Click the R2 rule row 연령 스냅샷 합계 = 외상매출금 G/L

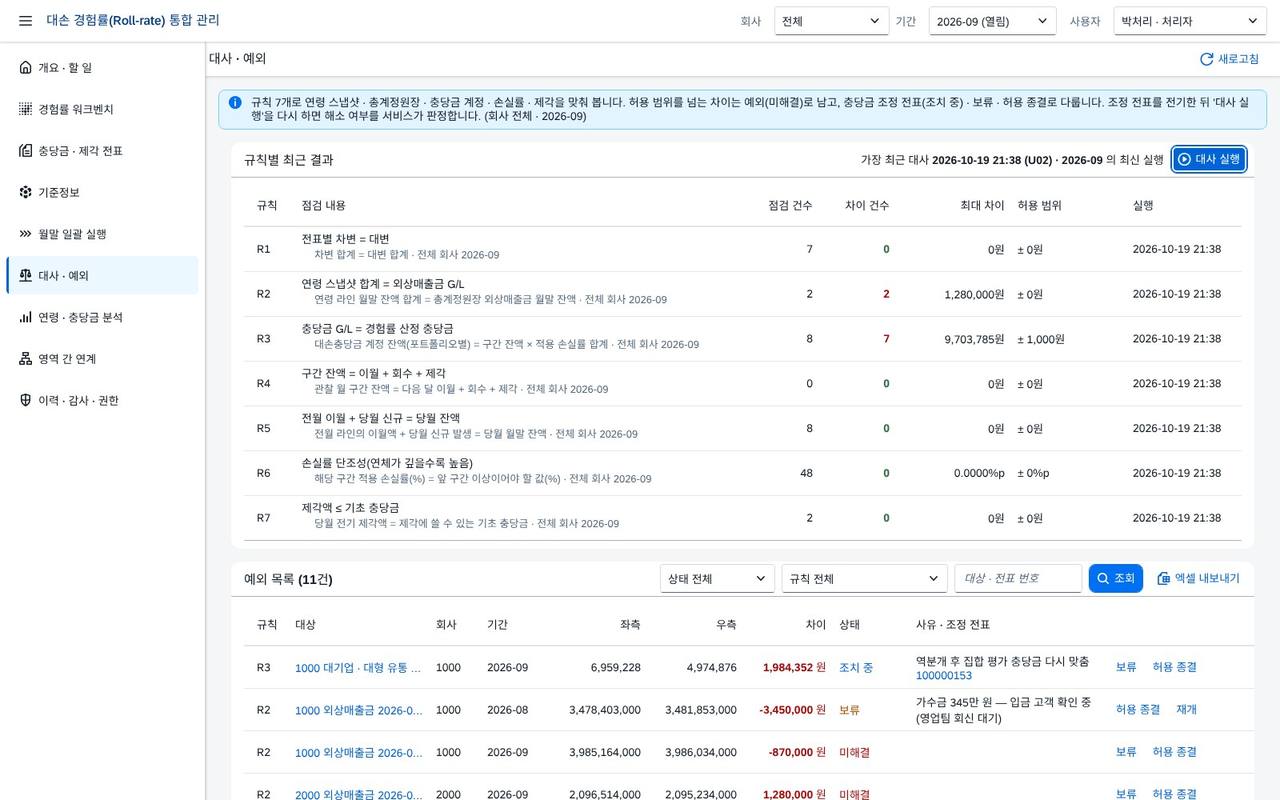742,294
